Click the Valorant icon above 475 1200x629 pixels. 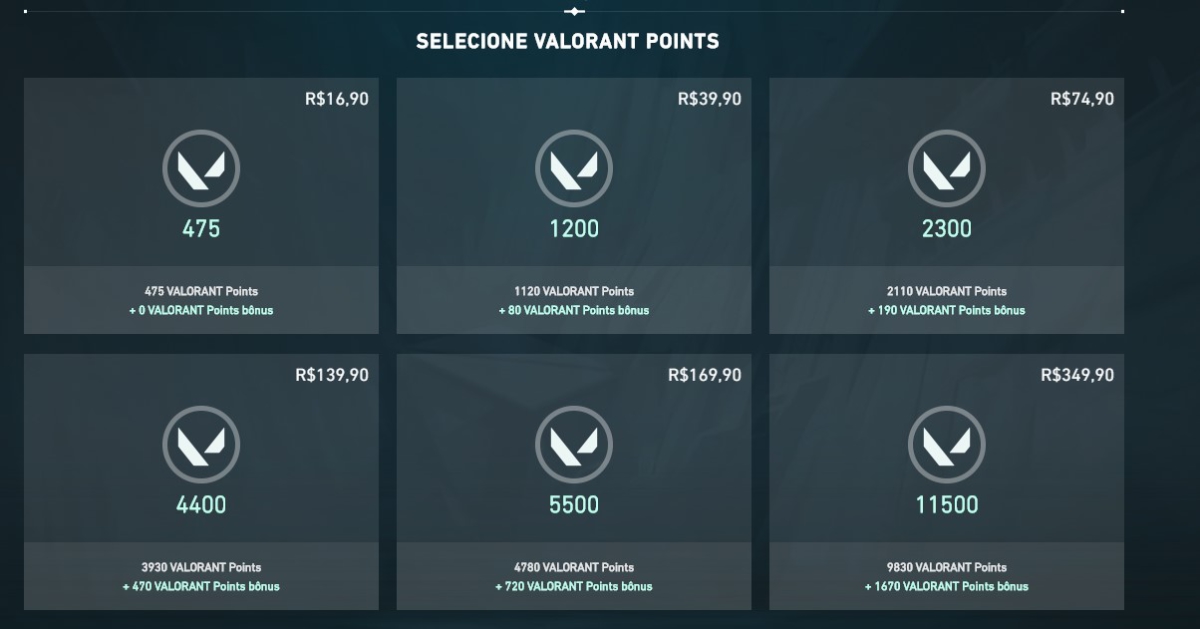pyautogui.click(x=201, y=168)
